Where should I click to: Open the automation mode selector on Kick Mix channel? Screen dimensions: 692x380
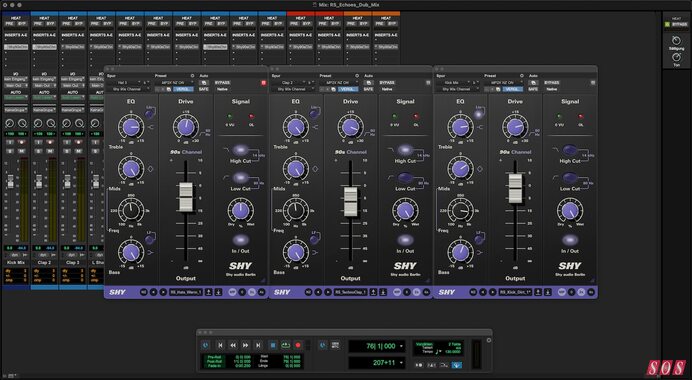(16, 98)
